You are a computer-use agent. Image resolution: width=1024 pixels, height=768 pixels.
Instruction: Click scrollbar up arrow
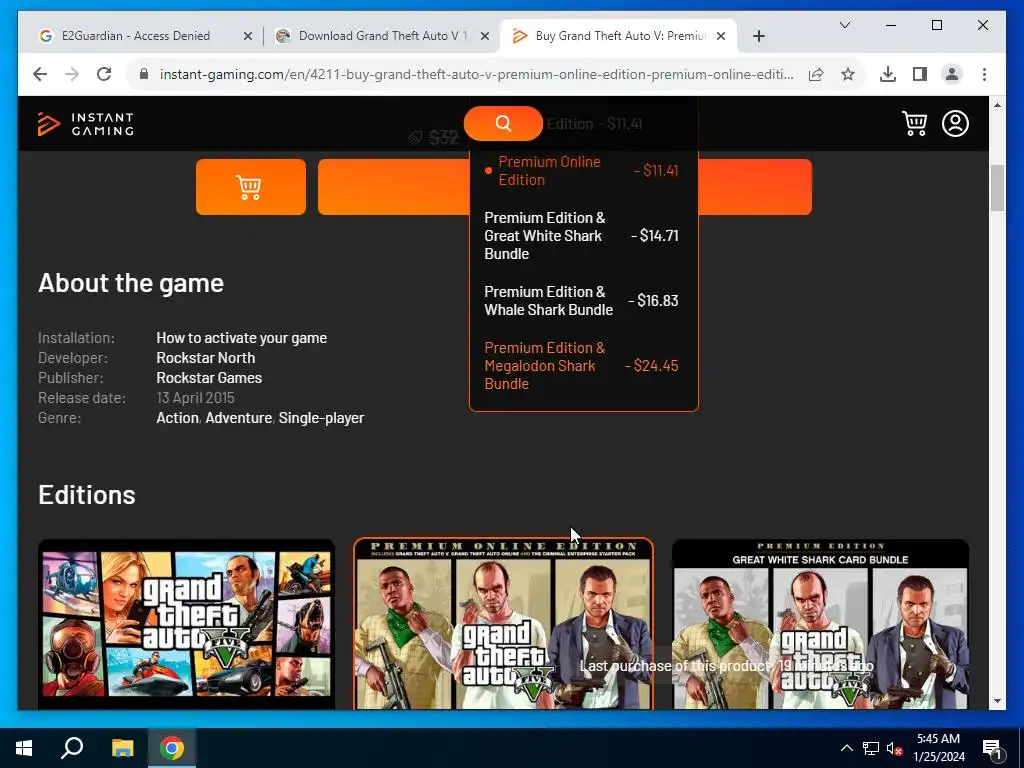997,104
